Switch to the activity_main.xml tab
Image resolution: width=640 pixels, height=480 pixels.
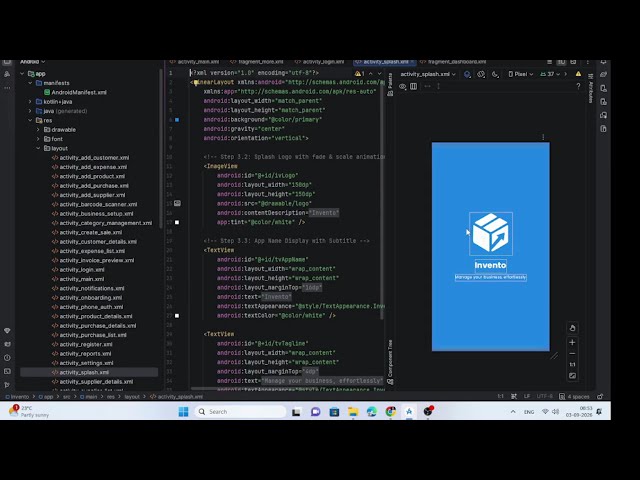[x=195, y=62]
